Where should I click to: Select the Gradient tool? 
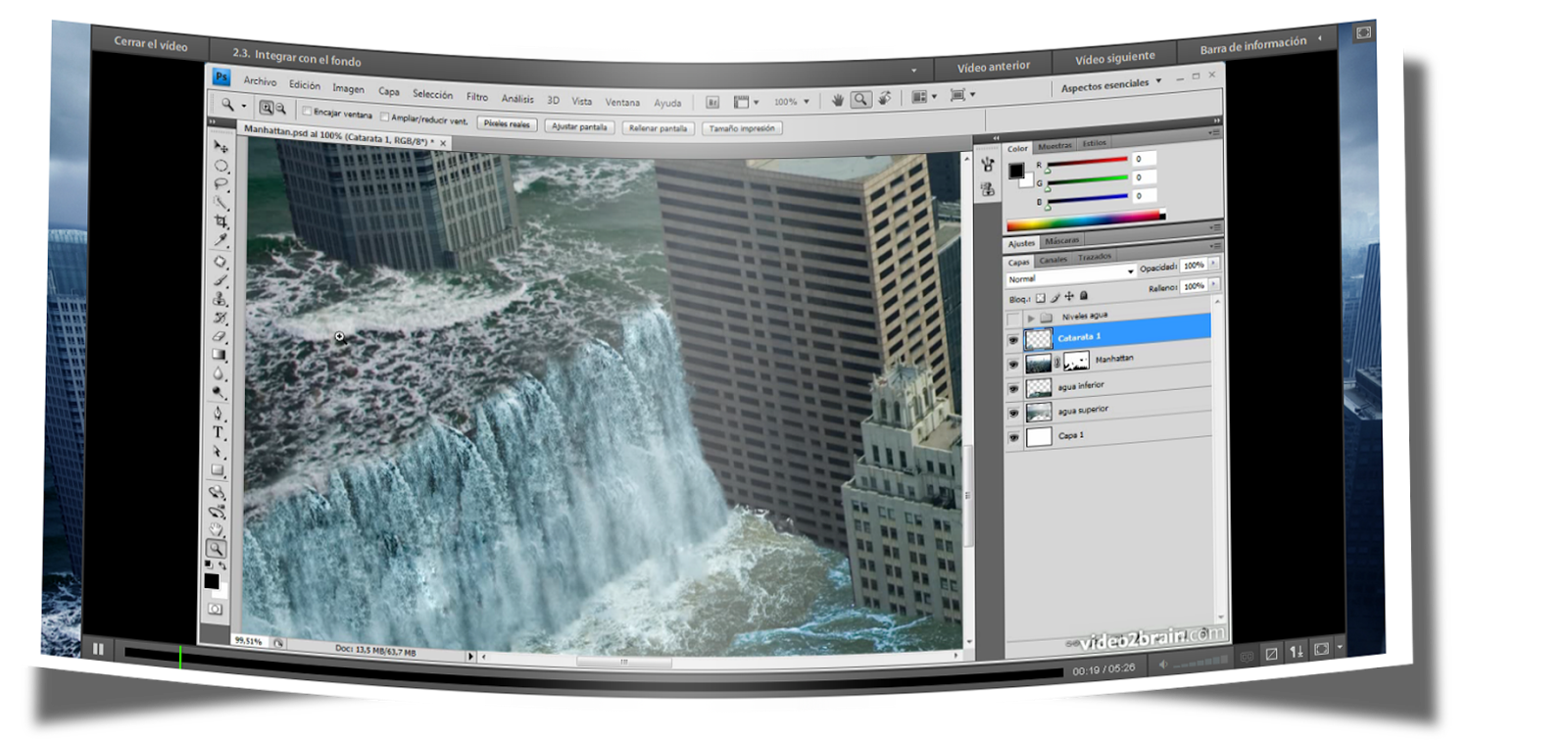click(220, 355)
